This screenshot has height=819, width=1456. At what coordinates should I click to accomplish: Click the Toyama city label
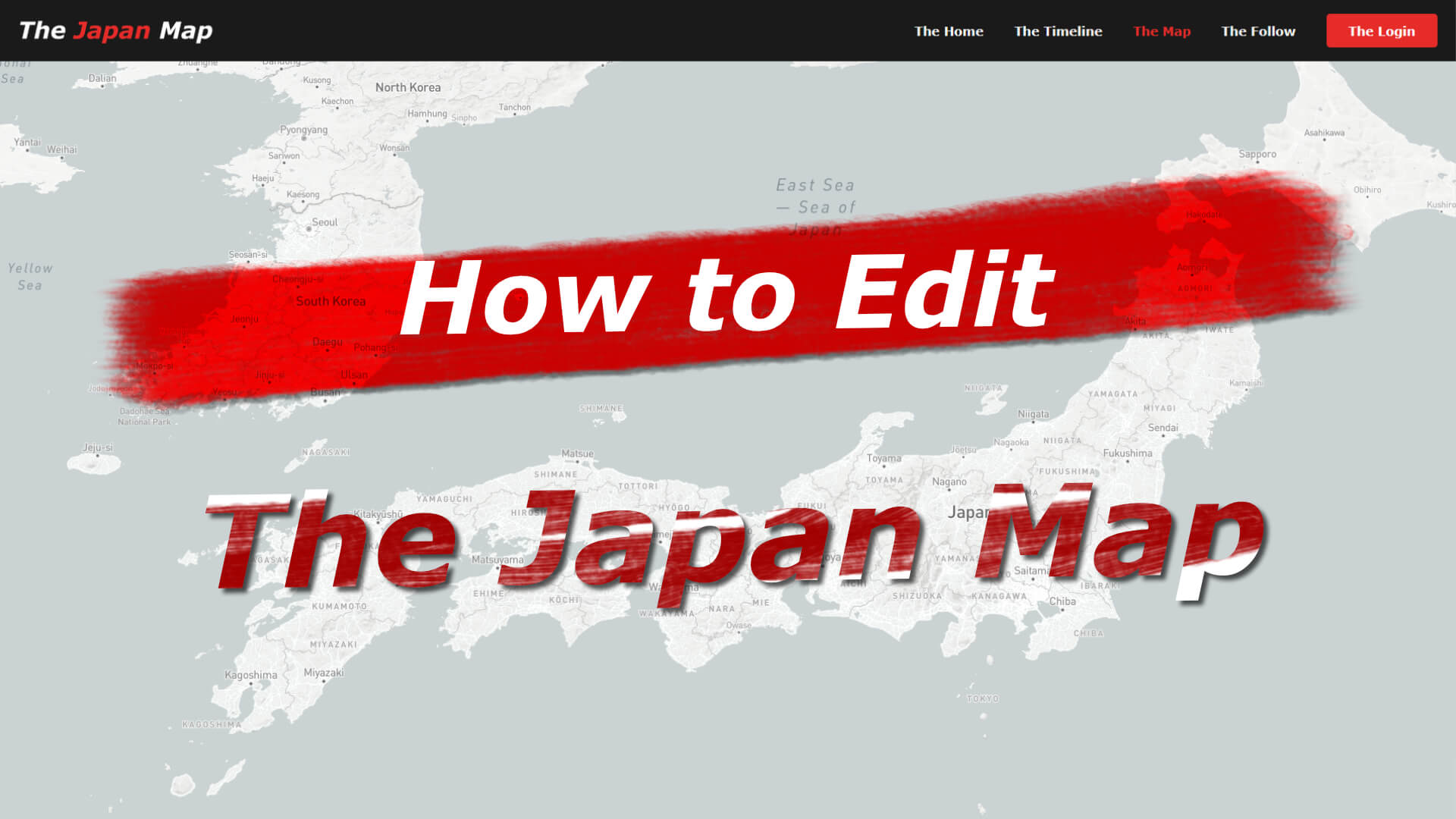point(884,458)
